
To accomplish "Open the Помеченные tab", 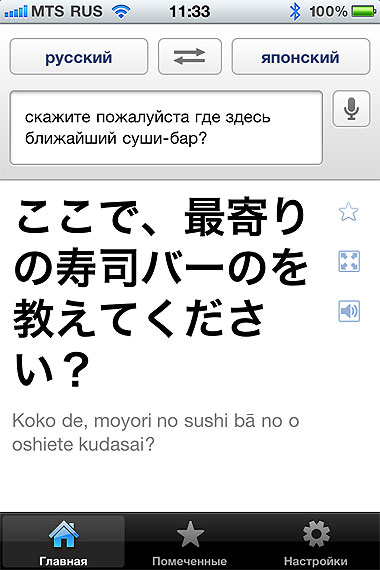I will [189, 542].
